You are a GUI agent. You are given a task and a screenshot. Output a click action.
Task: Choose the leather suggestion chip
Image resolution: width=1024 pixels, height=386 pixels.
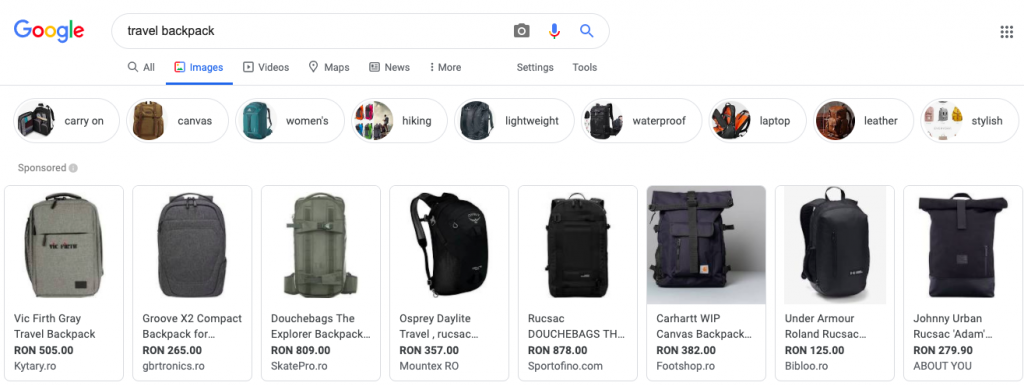tap(863, 121)
